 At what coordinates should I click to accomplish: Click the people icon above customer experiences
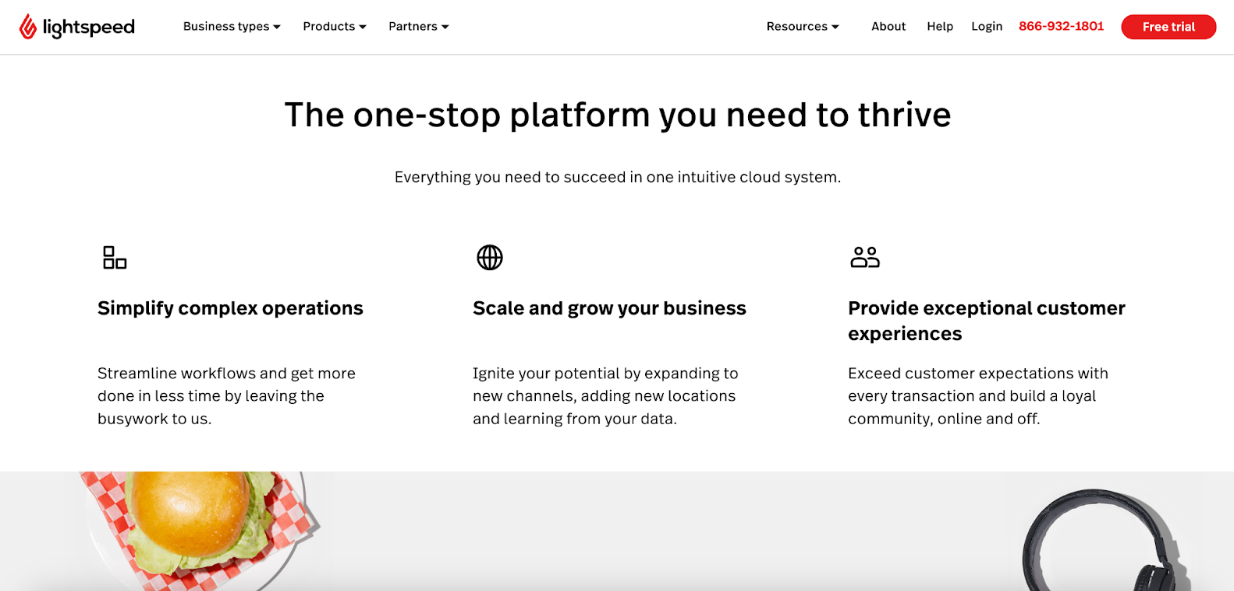coord(865,257)
